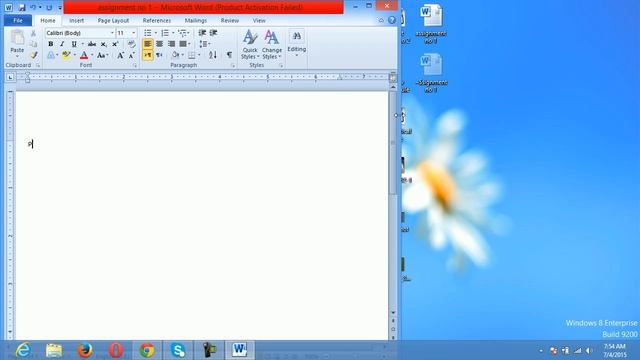Image resolution: width=640 pixels, height=360 pixels.
Task: Open Skype from taskbar
Action: tap(178, 350)
